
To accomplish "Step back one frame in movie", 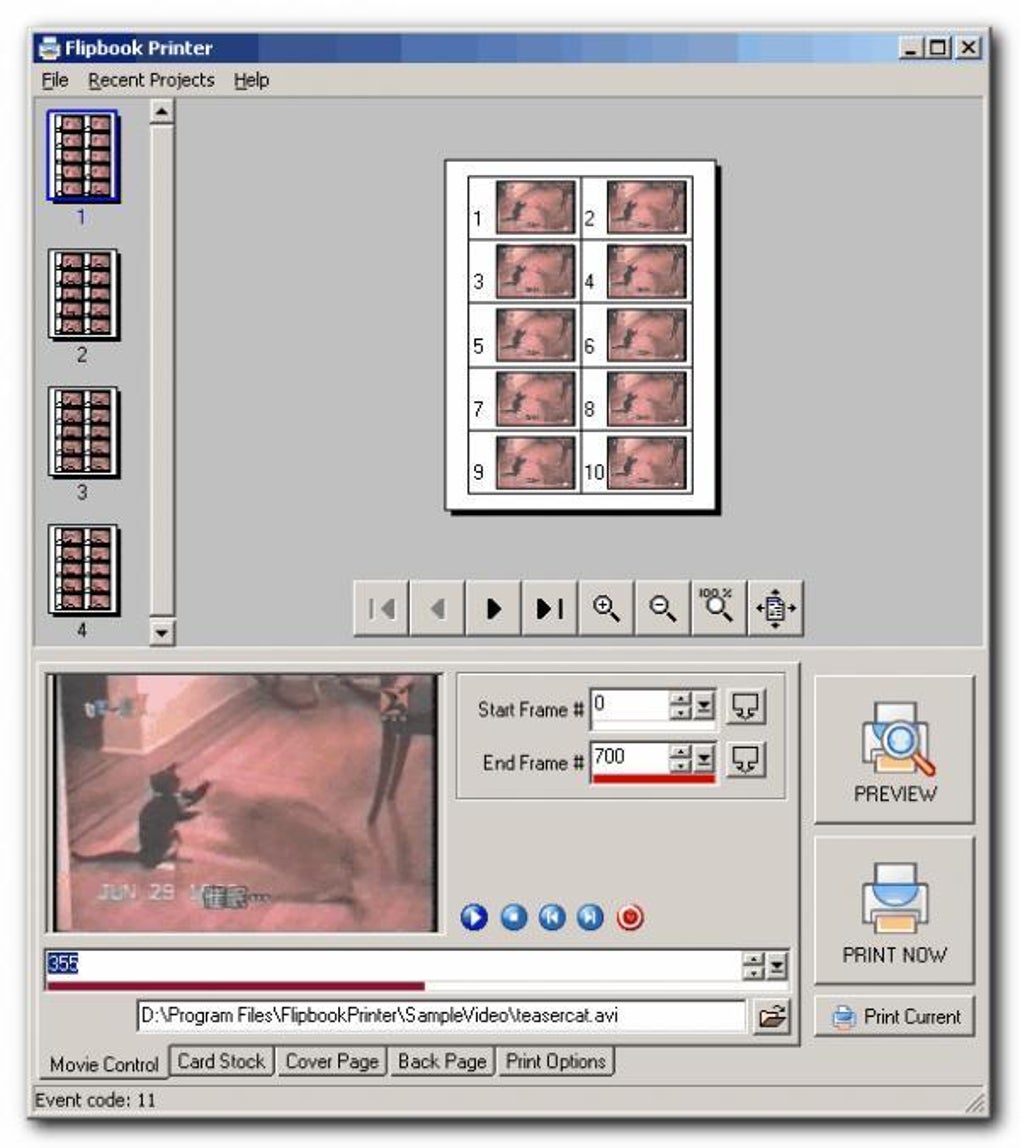I will [x=552, y=917].
